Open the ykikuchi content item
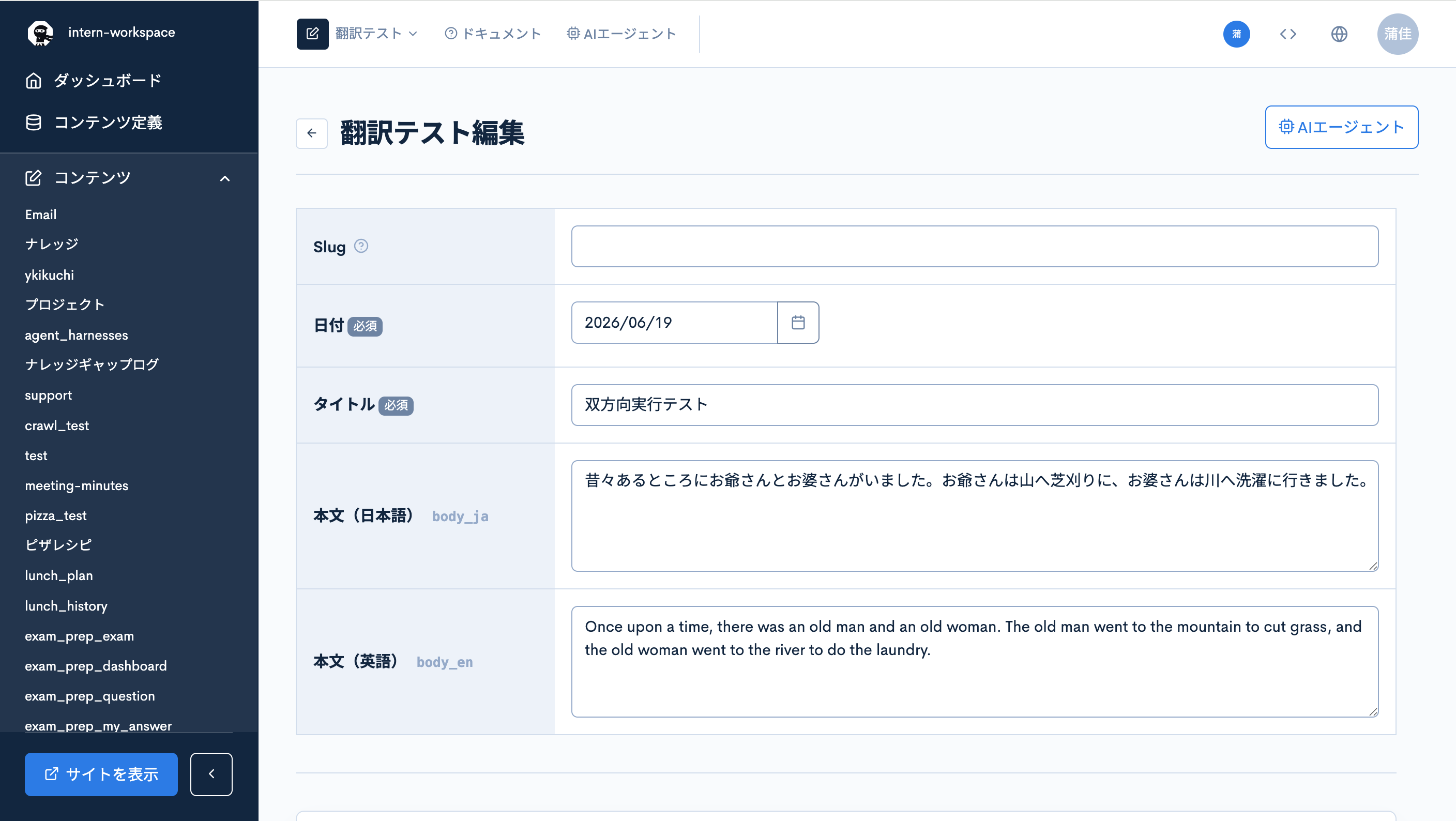The height and width of the screenshot is (821, 1456). pyautogui.click(x=49, y=275)
